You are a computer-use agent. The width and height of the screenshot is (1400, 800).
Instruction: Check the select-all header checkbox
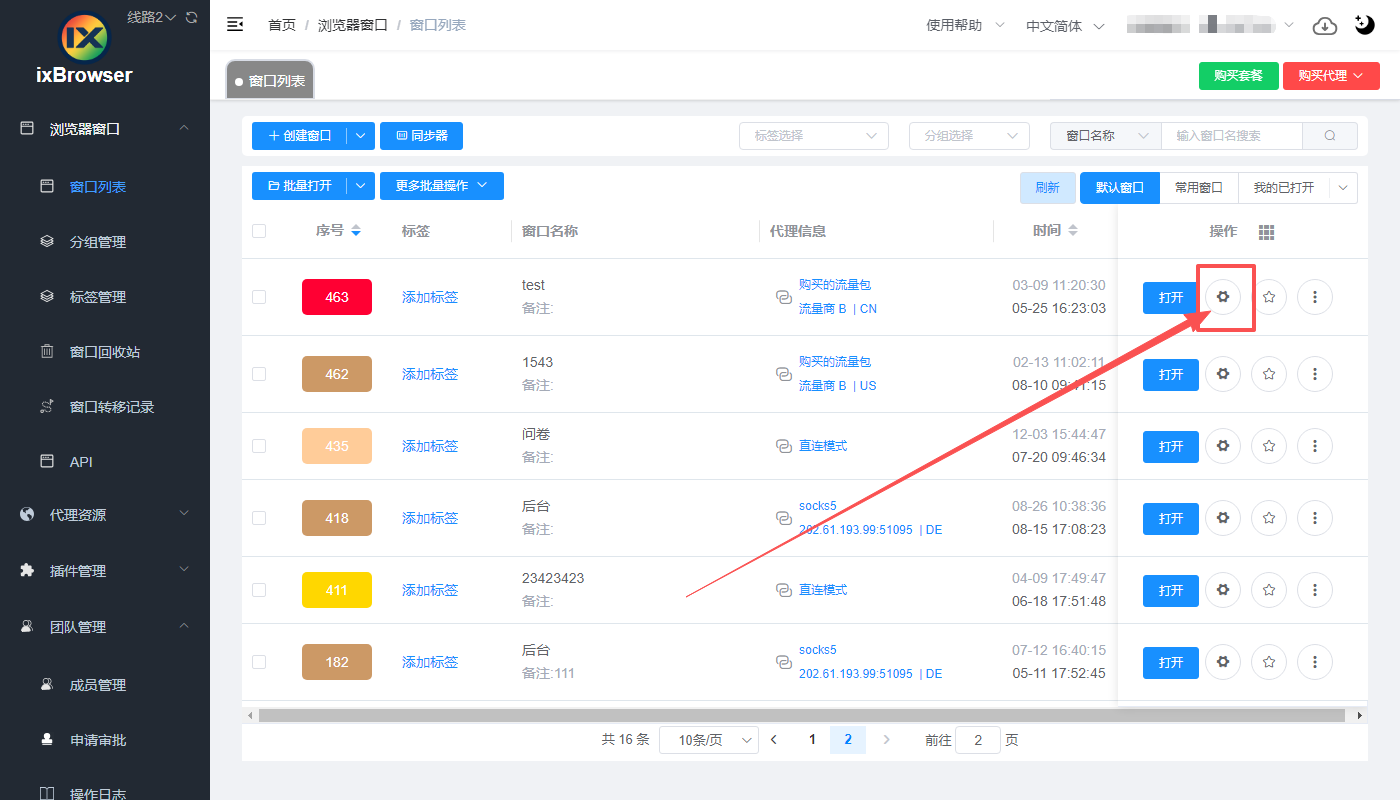[x=259, y=231]
